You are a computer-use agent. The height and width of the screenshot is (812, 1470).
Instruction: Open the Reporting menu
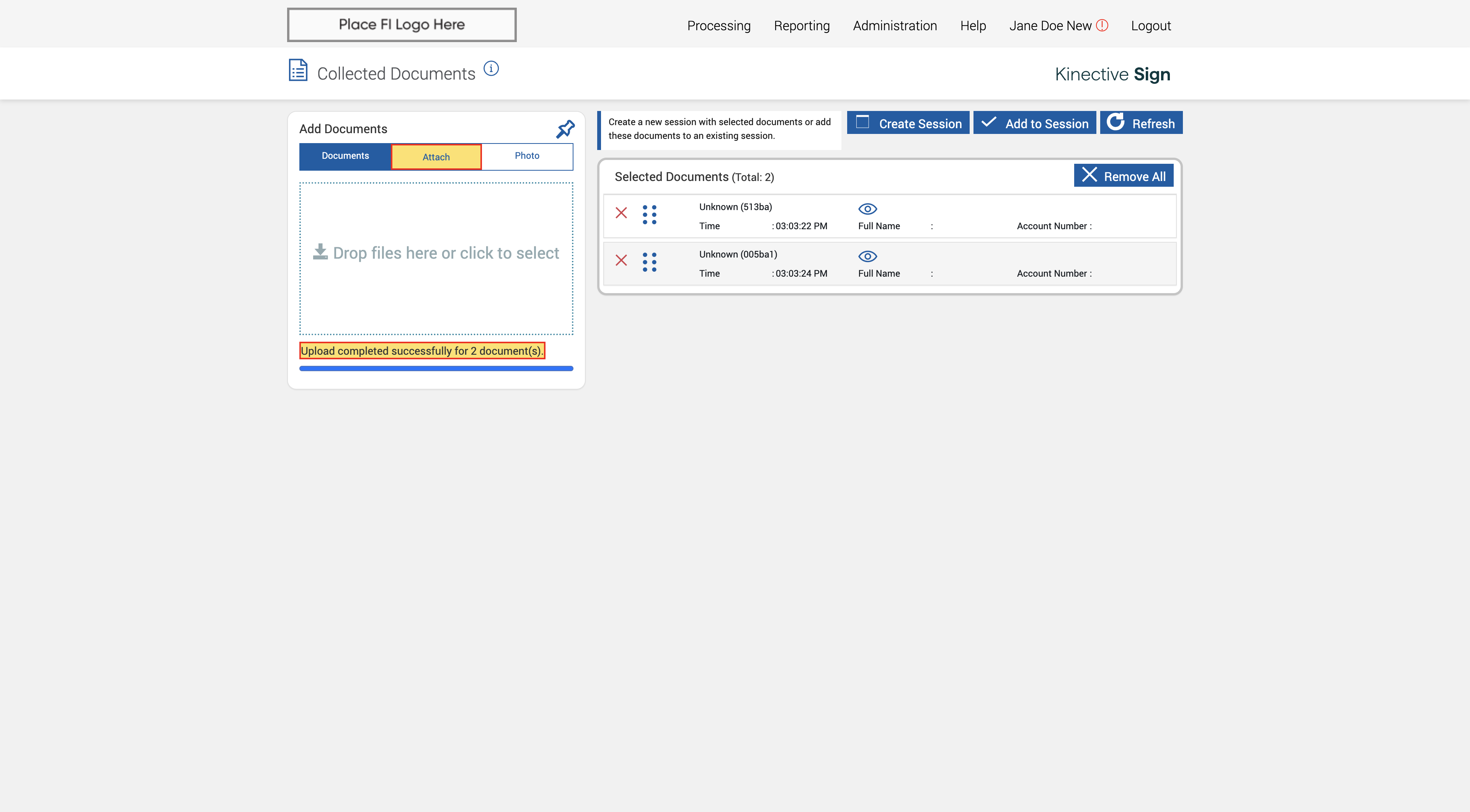pyautogui.click(x=801, y=26)
